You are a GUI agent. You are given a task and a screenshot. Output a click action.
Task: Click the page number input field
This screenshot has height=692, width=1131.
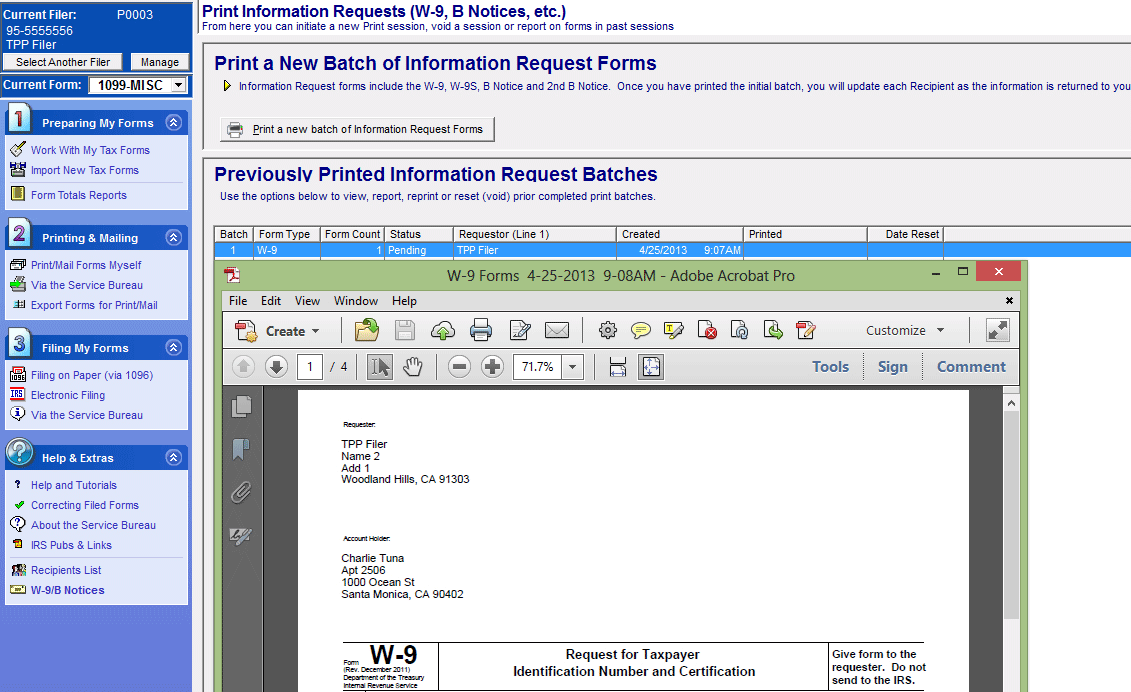pyautogui.click(x=310, y=367)
